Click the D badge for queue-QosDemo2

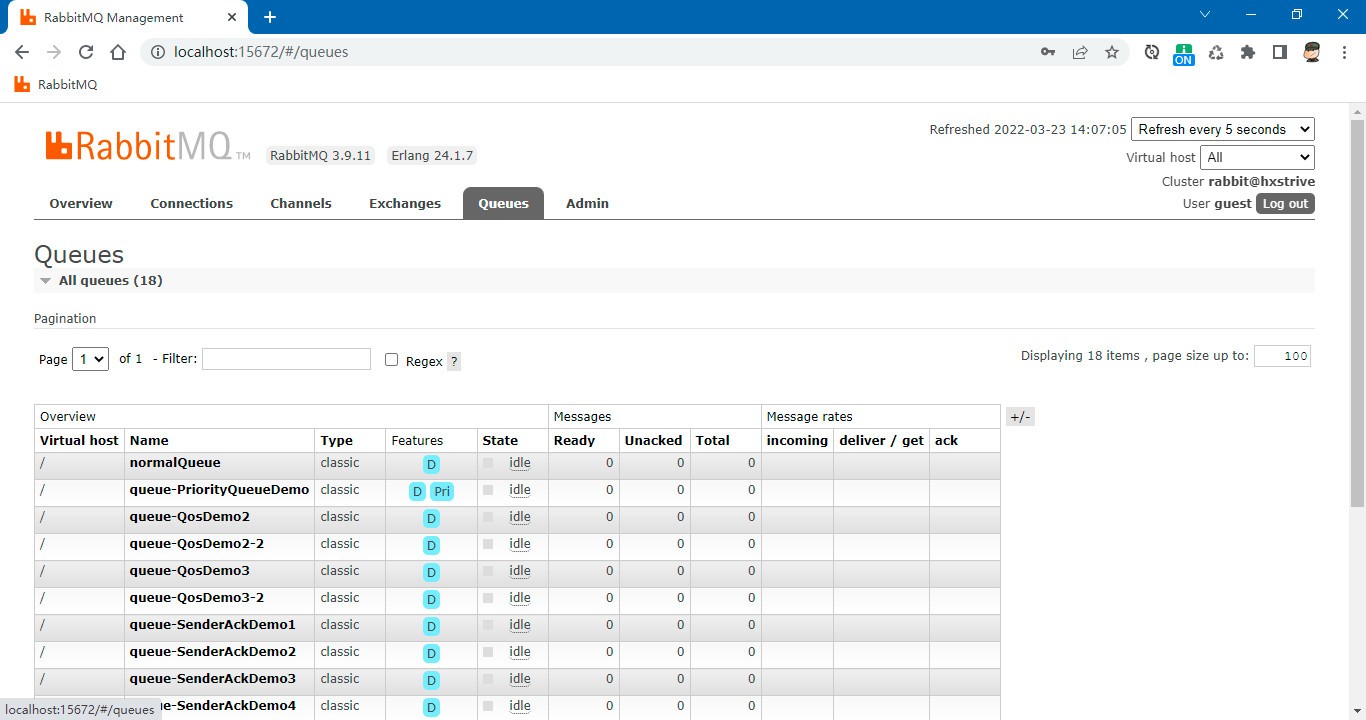431,519
